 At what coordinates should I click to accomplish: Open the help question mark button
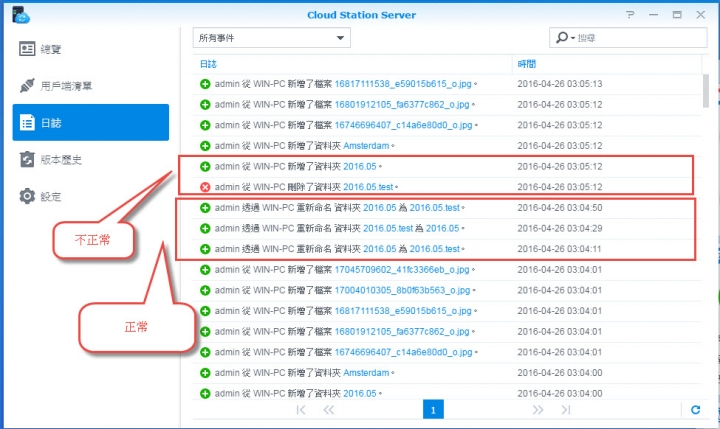pyautogui.click(x=630, y=15)
